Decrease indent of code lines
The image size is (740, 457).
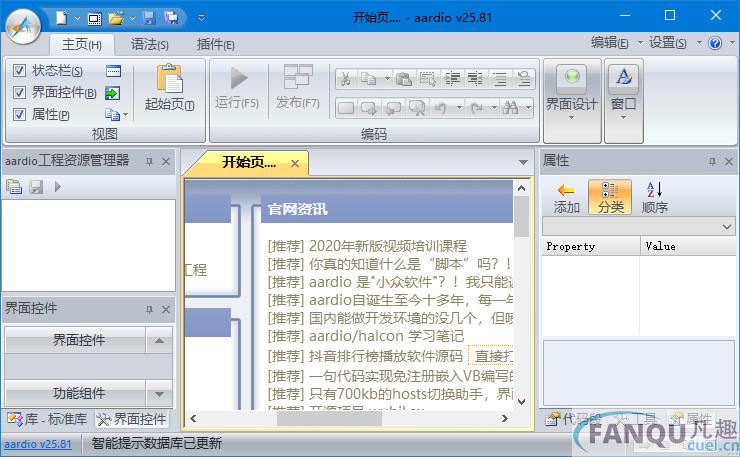pyautogui.click(x=475, y=79)
